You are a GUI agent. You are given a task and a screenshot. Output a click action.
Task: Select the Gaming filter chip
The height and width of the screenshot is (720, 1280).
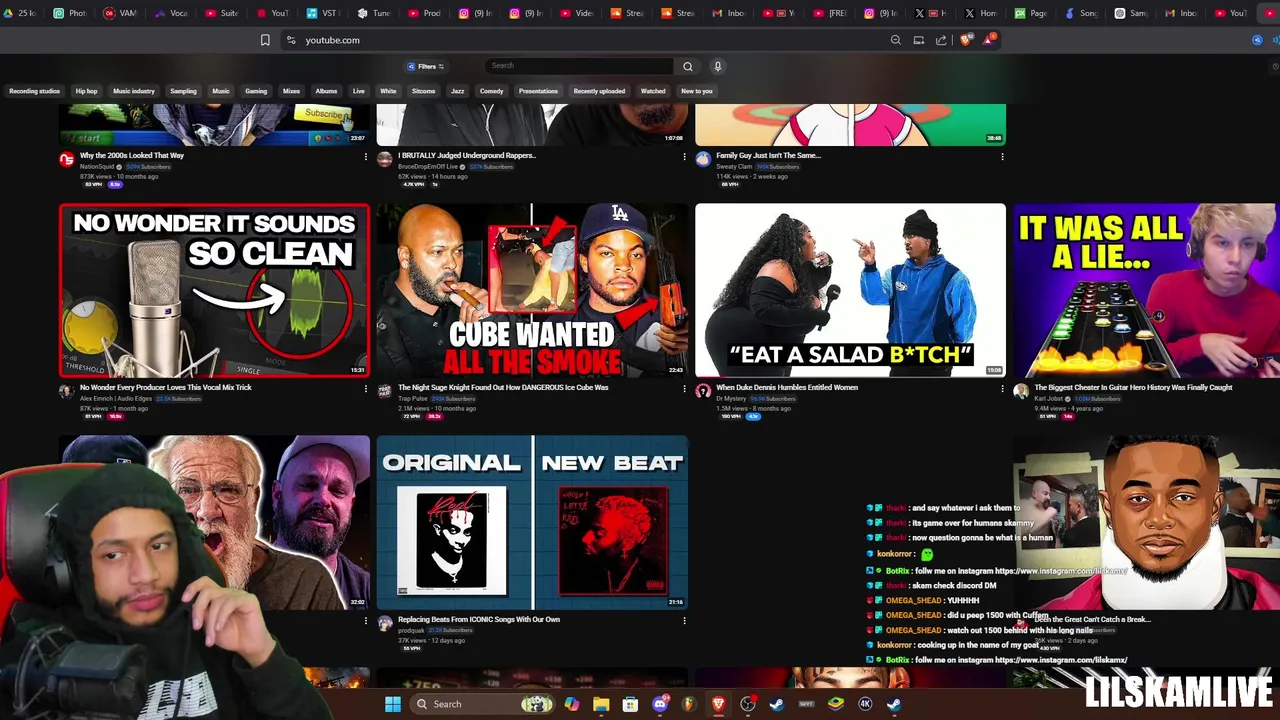pyautogui.click(x=256, y=91)
